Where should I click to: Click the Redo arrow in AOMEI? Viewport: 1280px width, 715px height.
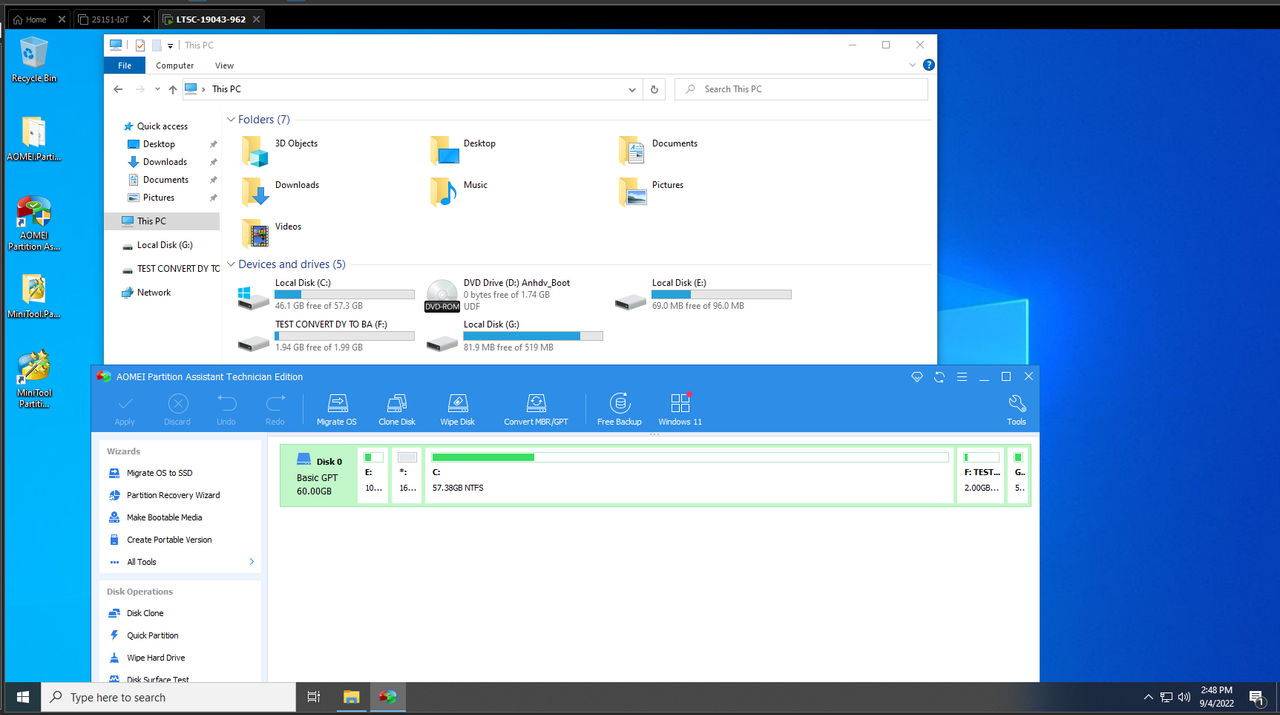[275, 409]
